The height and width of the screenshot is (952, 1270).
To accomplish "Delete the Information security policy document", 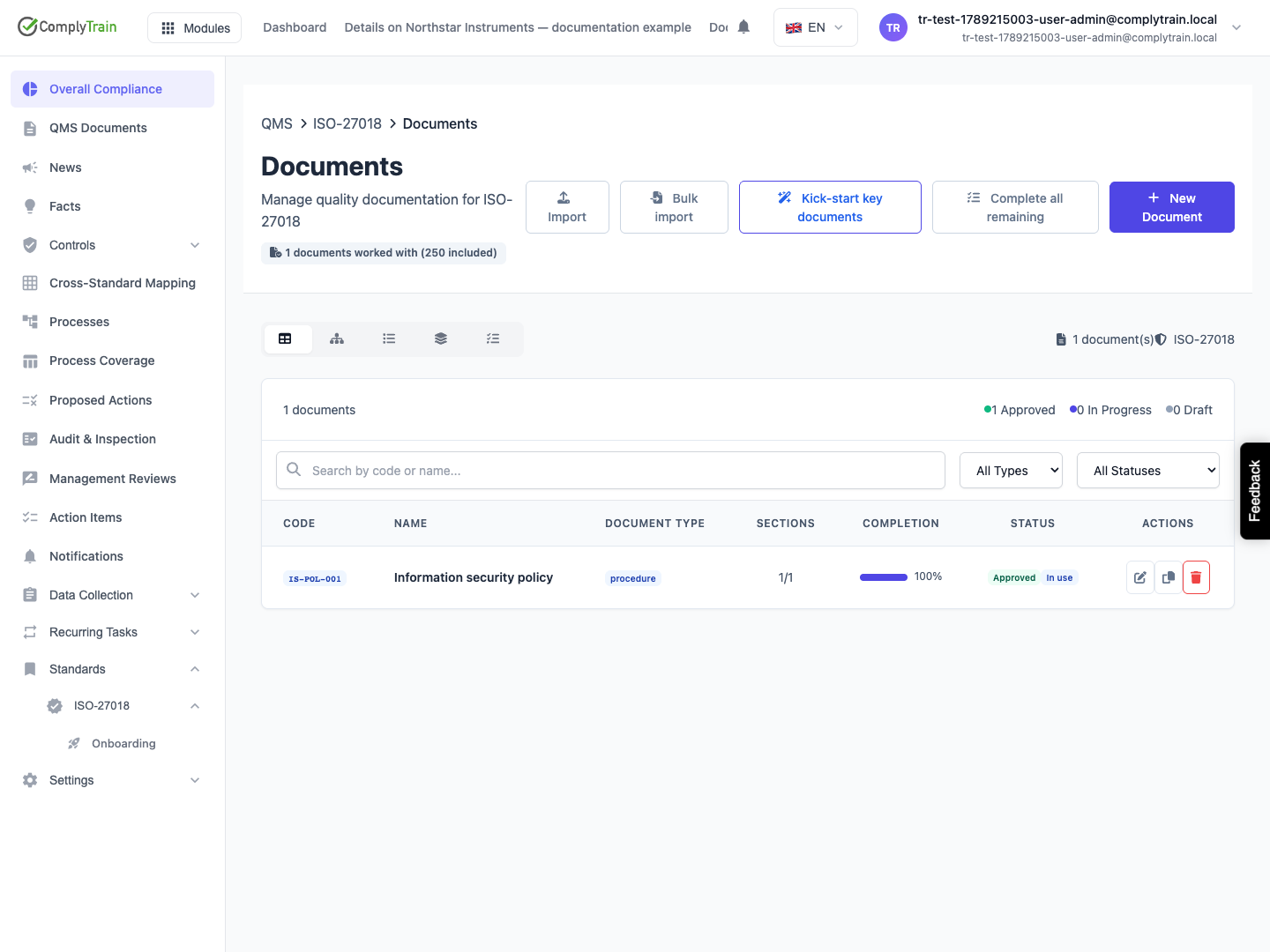I will pyautogui.click(x=1196, y=577).
